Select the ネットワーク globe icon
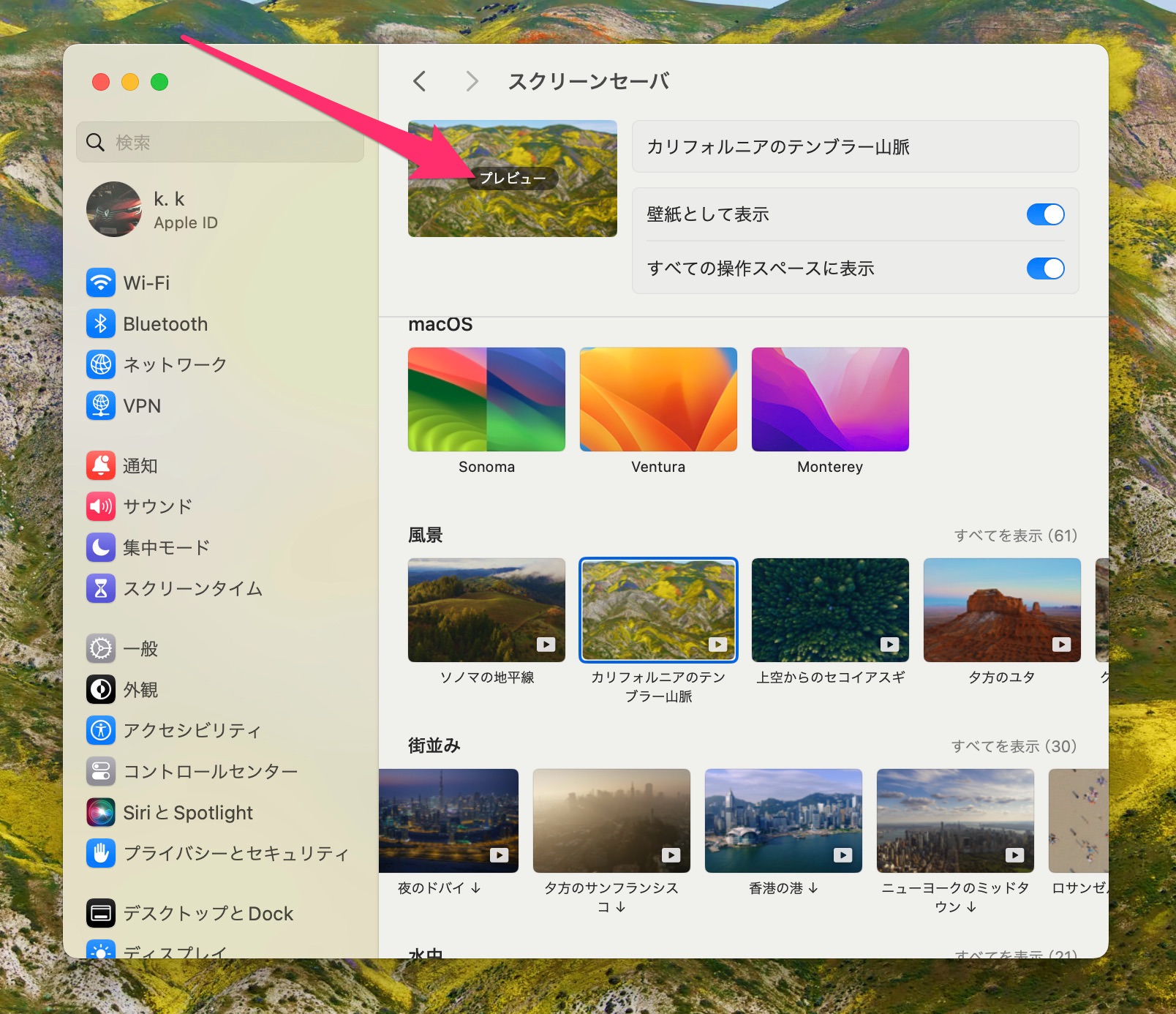1176x1014 pixels. click(101, 364)
